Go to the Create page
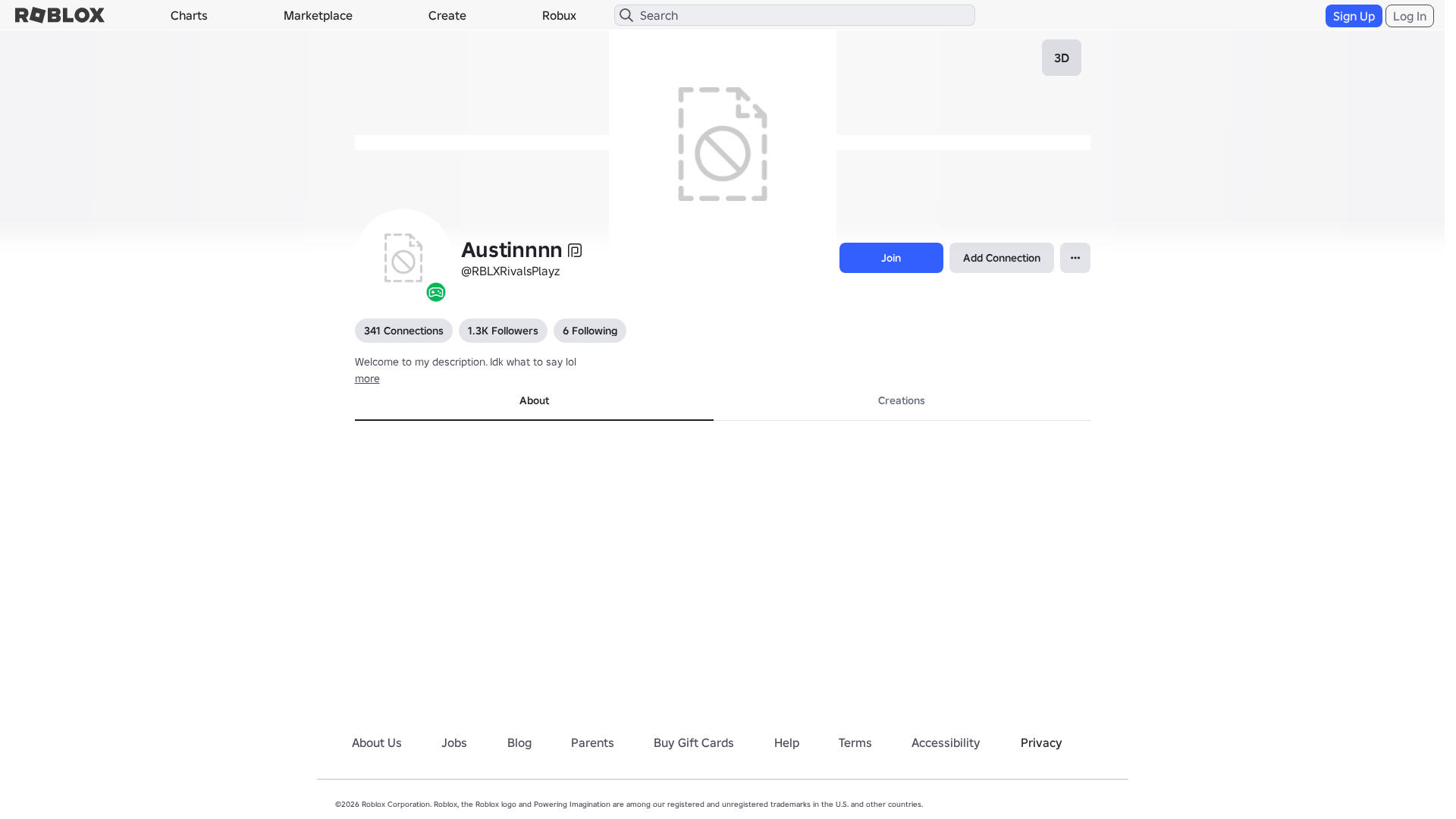Screen dimensions: 1456x819 pyautogui.click(x=447, y=15)
